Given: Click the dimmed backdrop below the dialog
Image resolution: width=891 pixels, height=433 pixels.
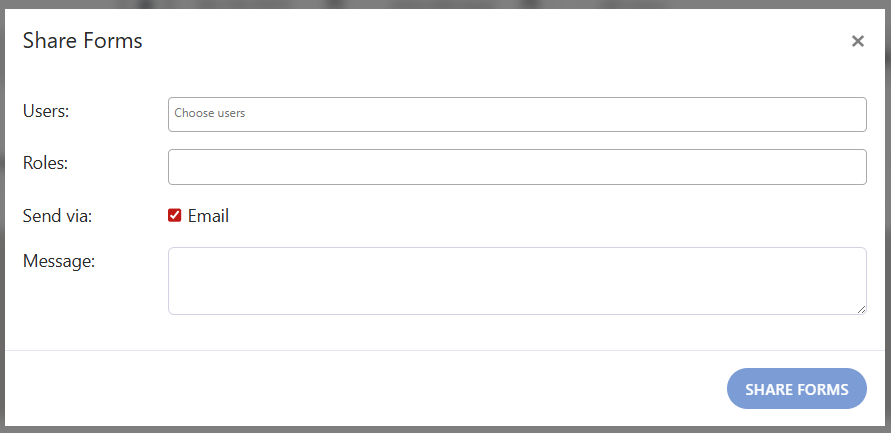Looking at the screenshot, I should [445, 430].
